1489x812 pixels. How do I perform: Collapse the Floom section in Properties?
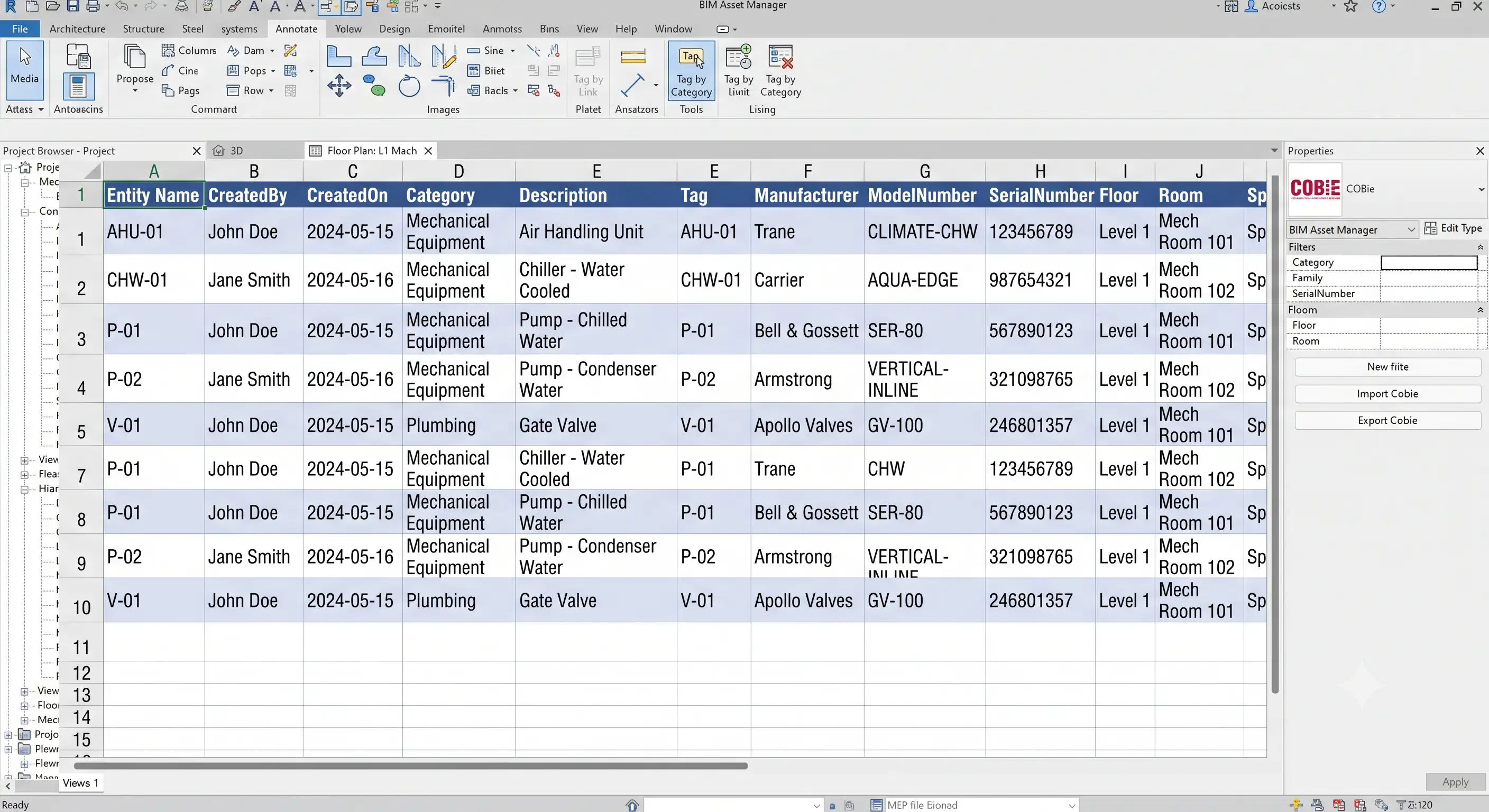point(1480,310)
